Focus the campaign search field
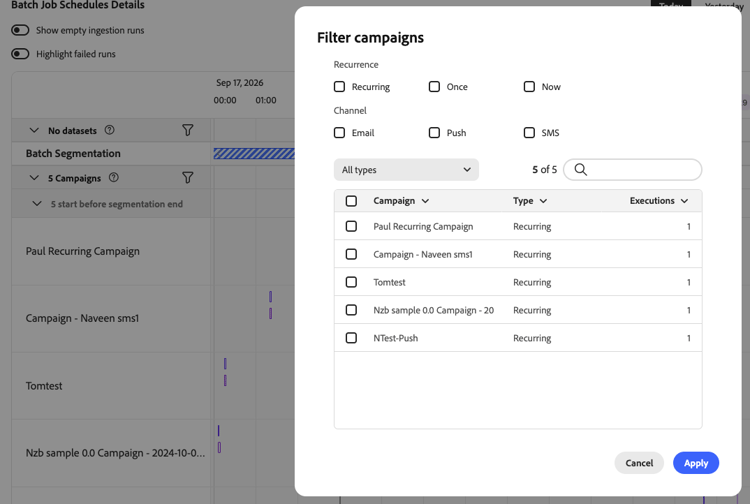 tap(632, 169)
